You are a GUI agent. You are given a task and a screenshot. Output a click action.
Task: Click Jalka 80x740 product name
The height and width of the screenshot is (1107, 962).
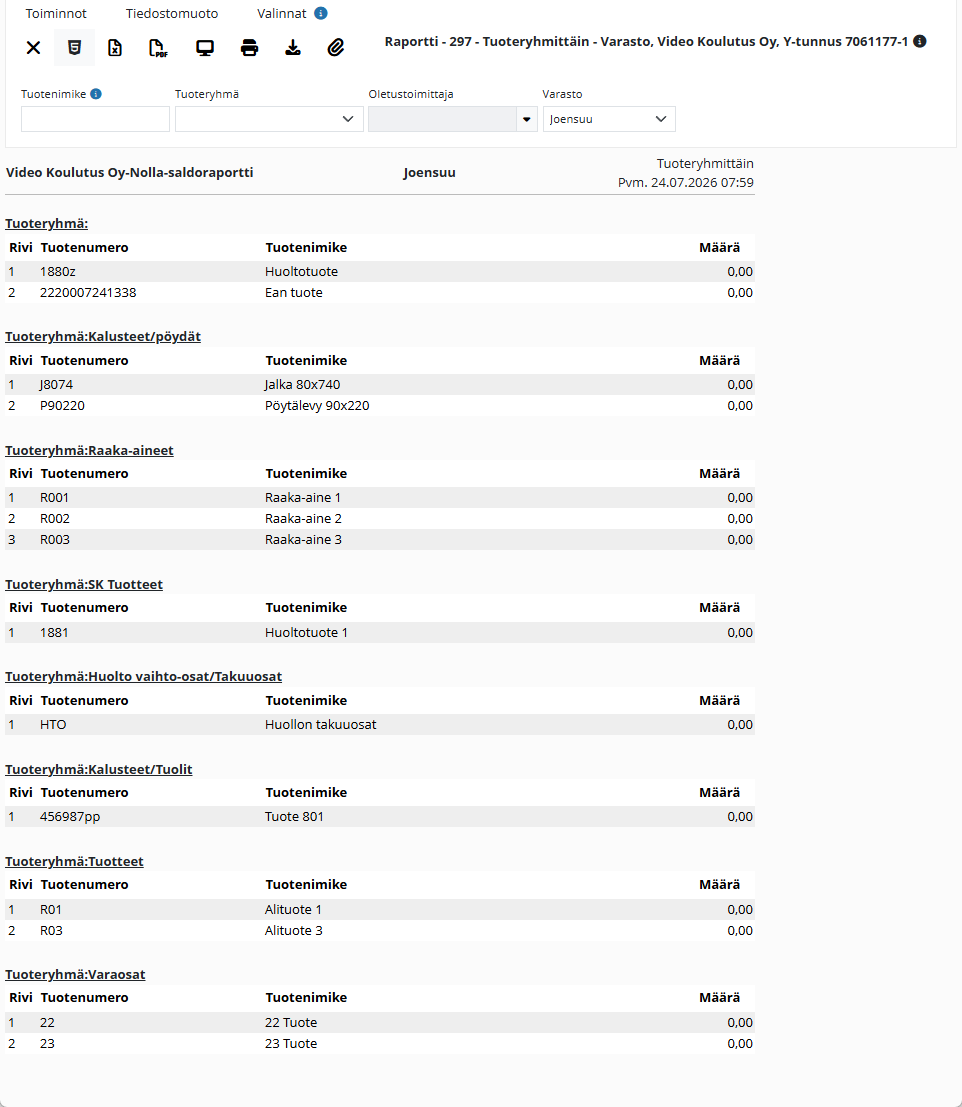[x=302, y=385]
